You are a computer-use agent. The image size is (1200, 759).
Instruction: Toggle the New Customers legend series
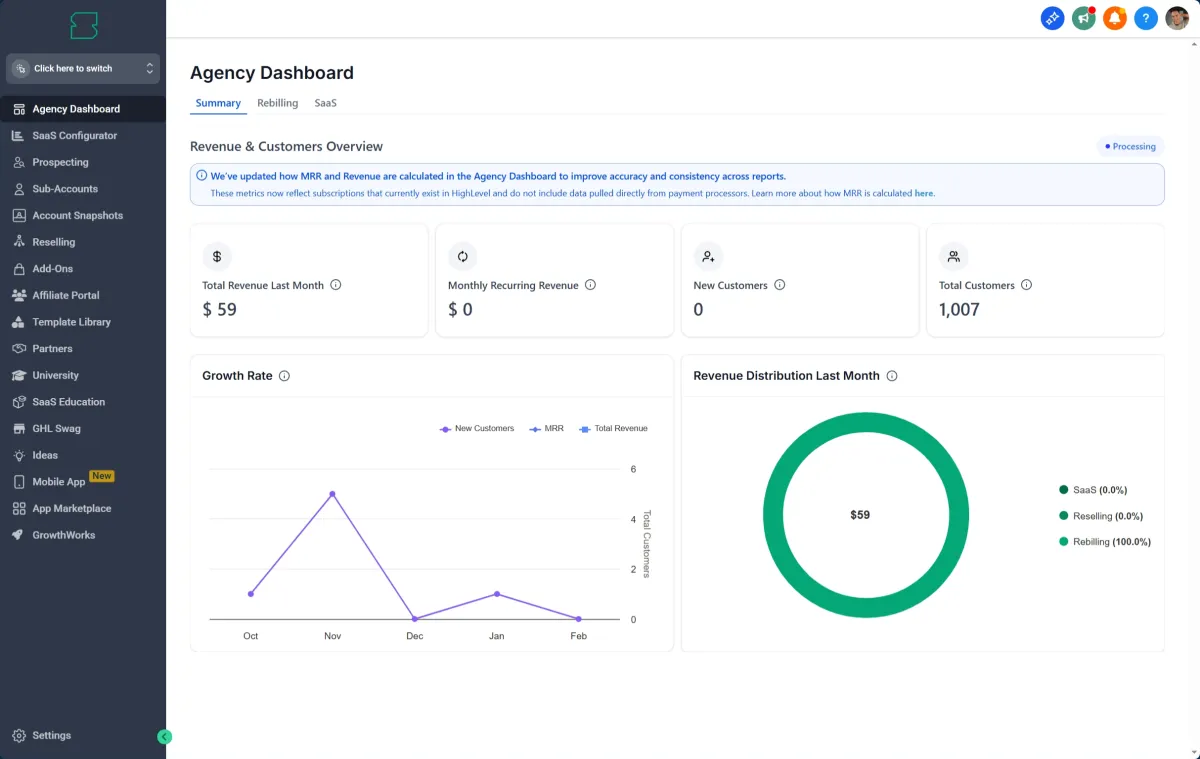click(477, 428)
